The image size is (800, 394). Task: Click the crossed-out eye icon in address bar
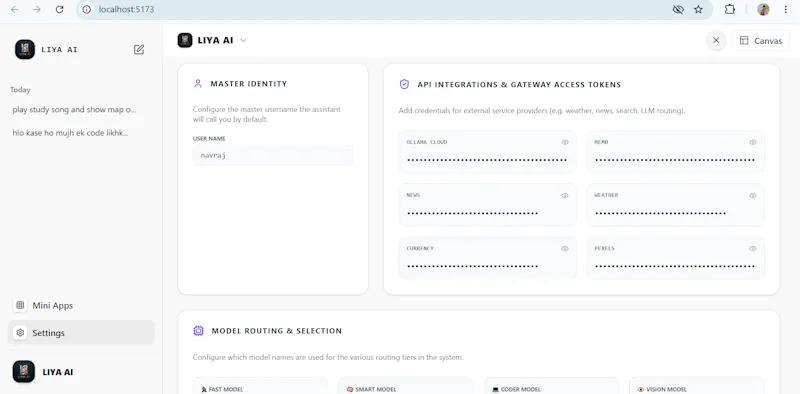coord(678,9)
